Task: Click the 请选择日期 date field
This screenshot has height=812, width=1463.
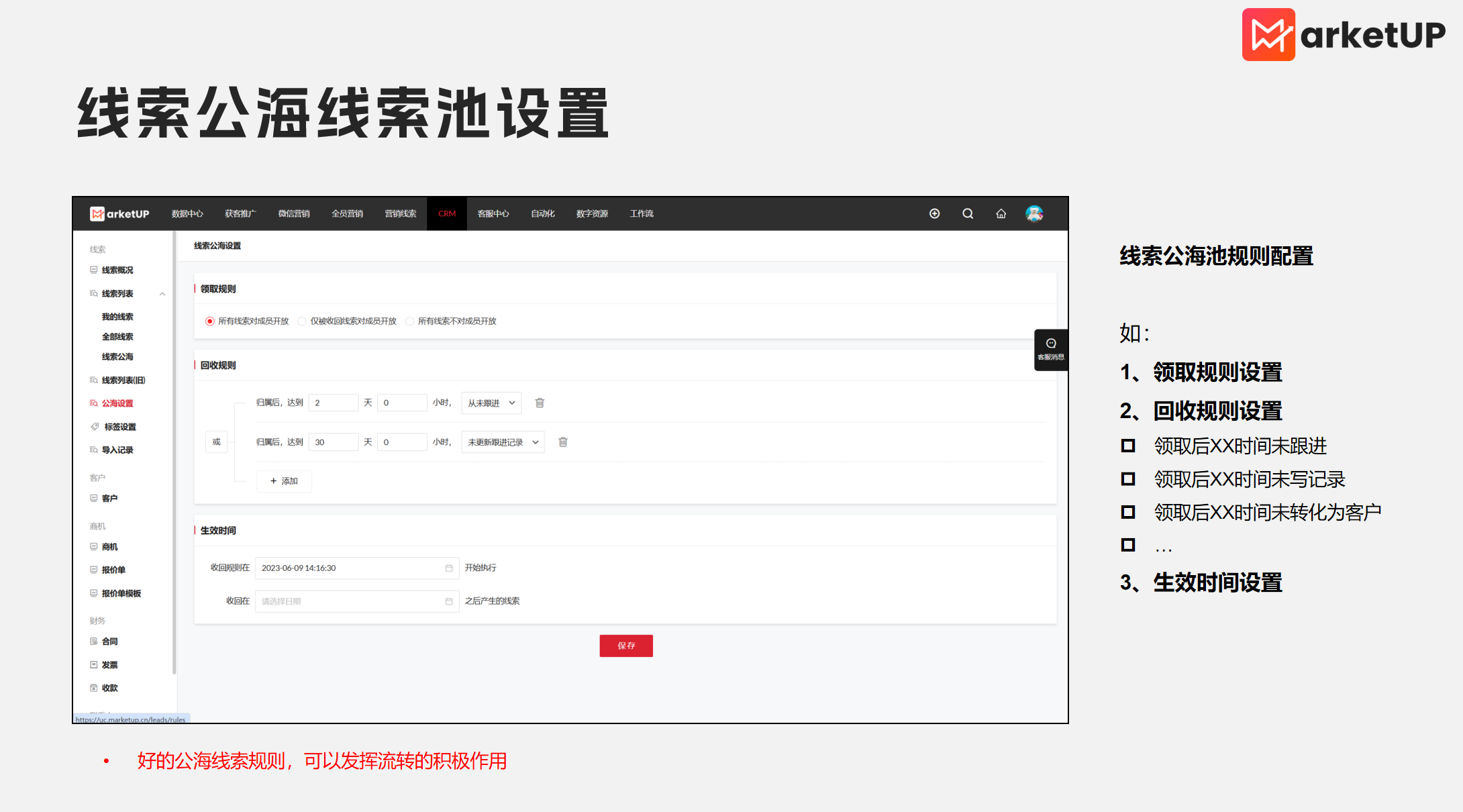Action: click(x=357, y=601)
